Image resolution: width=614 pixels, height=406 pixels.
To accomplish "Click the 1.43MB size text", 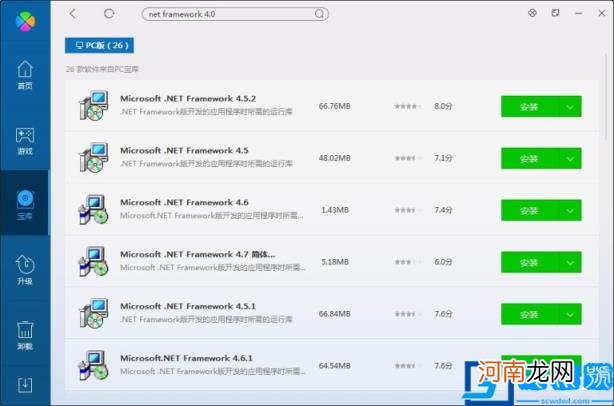I will pyautogui.click(x=335, y=210).
